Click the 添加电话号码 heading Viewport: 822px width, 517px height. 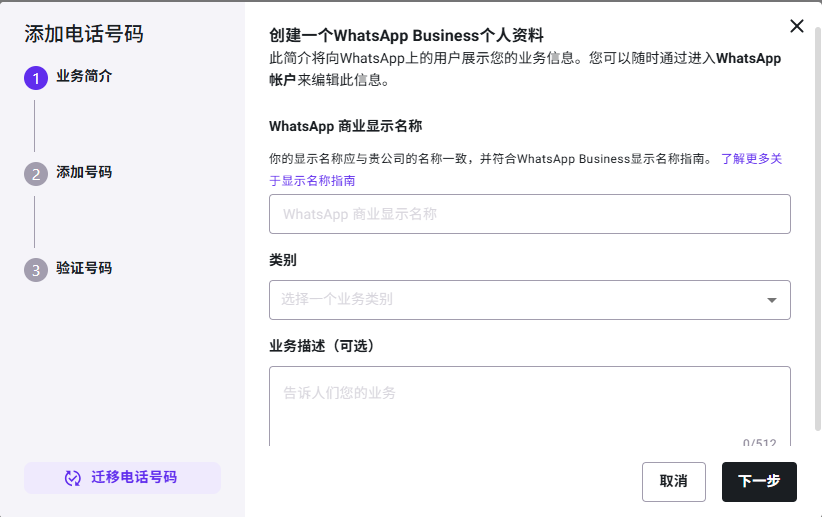[83, 34]
